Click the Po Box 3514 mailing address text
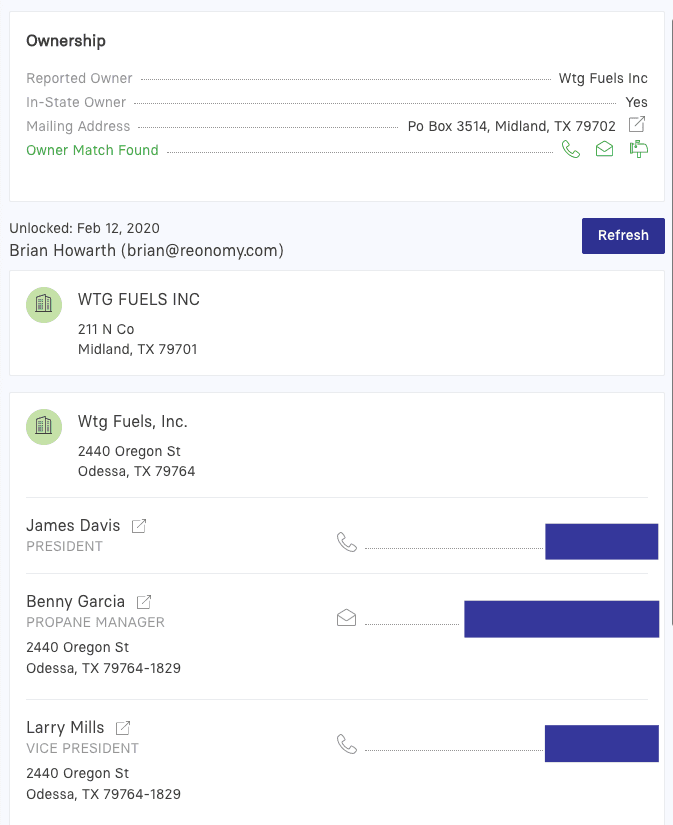 click(511, 126)
